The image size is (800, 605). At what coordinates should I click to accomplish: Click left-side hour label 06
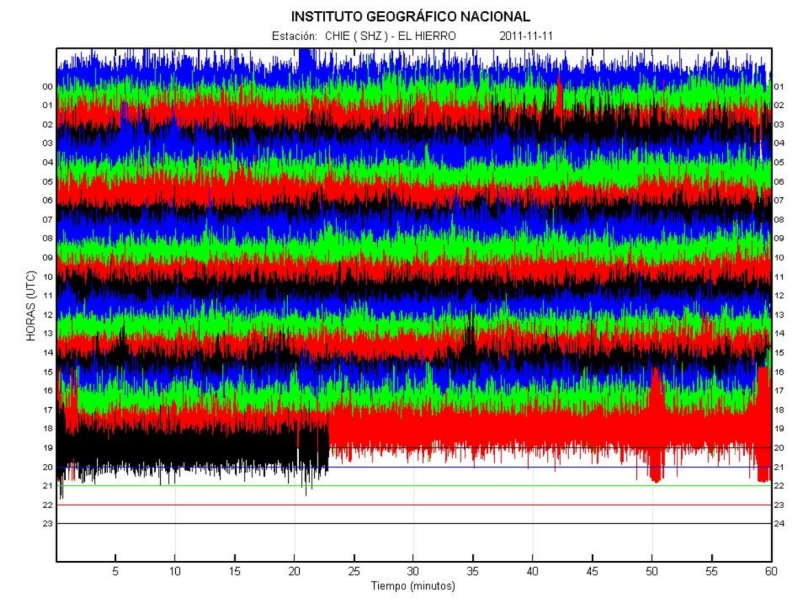click(47, 200)
